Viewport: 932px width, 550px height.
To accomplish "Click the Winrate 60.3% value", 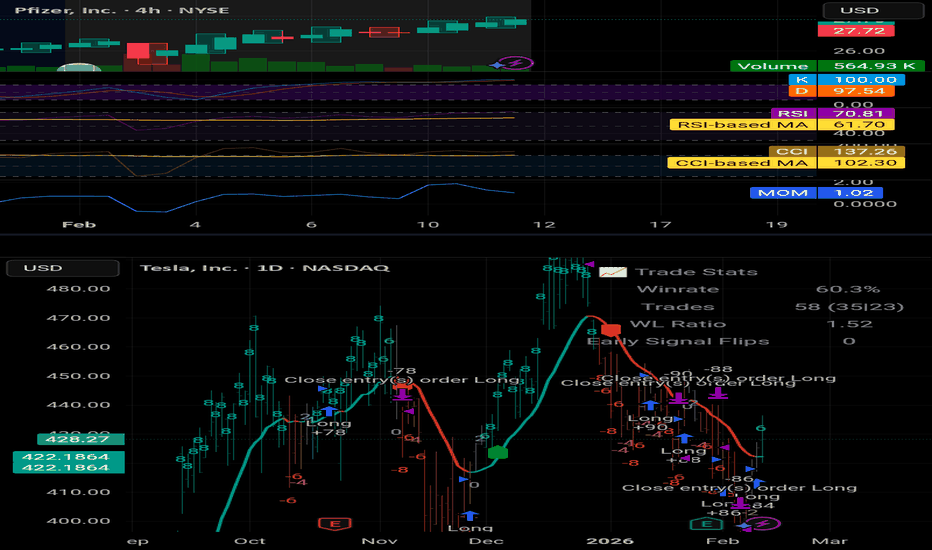I will 848,290.
